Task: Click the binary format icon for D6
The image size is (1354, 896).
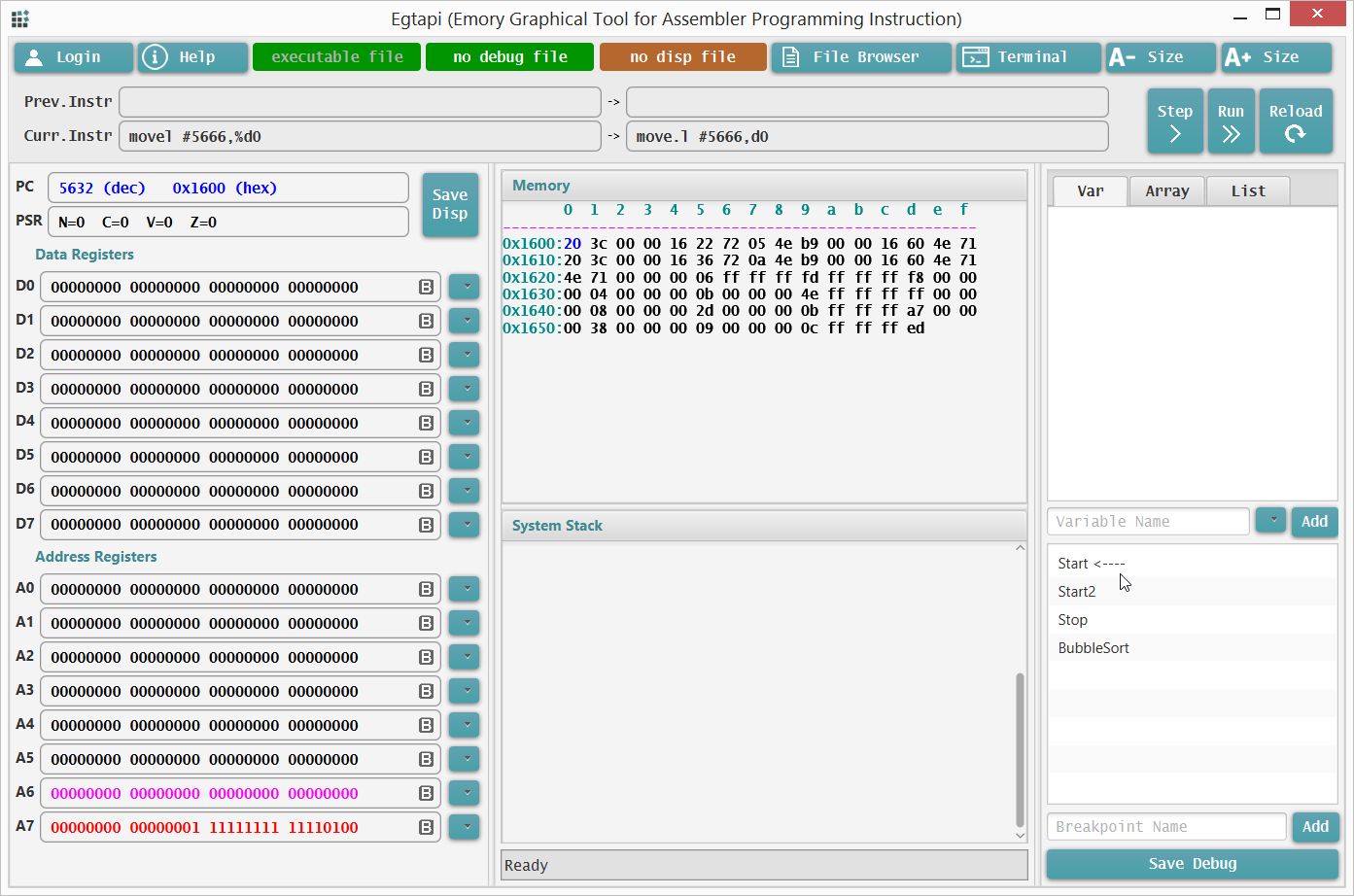Action: 426,491
